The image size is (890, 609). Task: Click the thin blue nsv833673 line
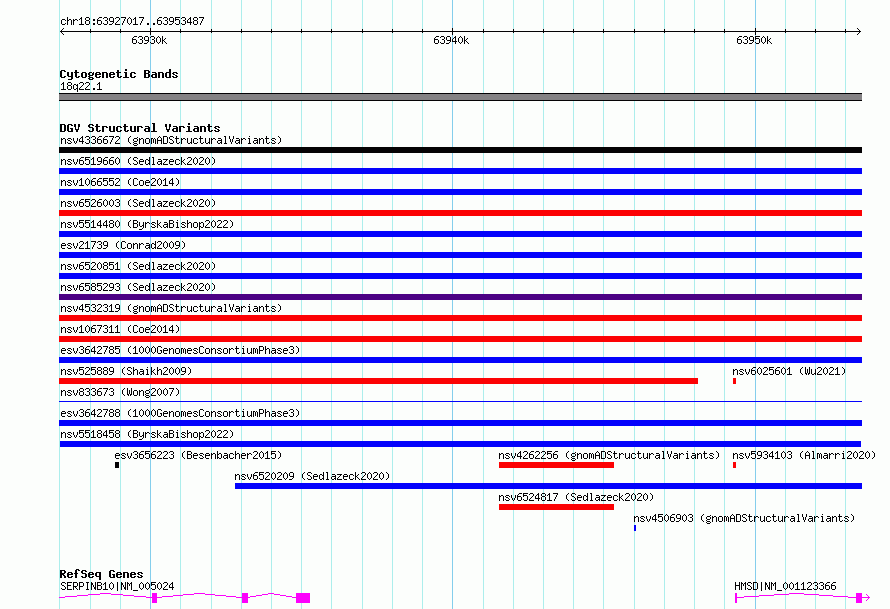pyautogui.click(x=460, y=401)
